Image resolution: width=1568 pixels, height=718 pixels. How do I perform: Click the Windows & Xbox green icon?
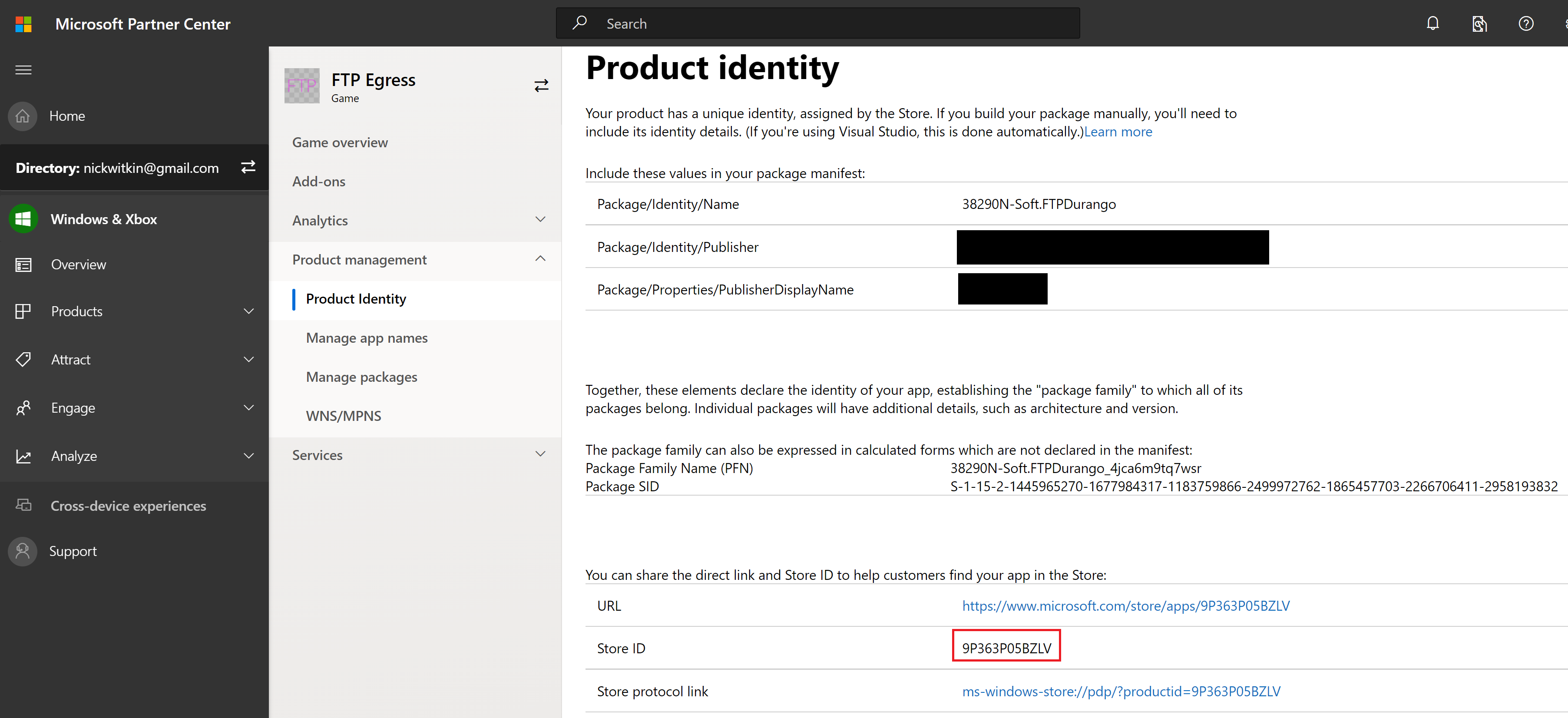23,219
